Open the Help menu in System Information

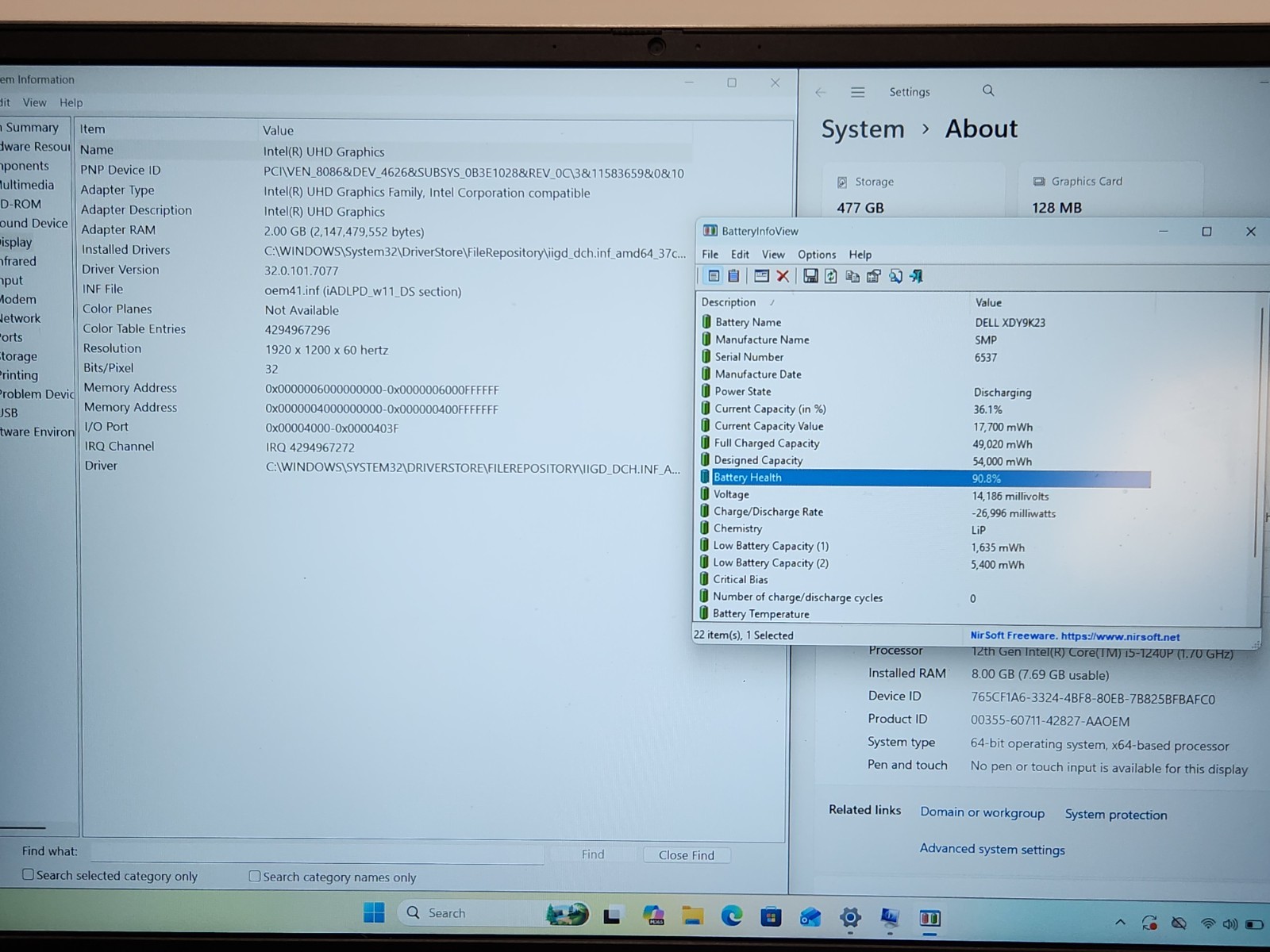tap(71, 102)
